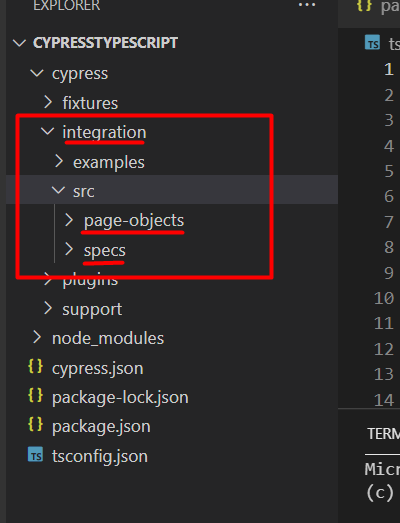The image size is (400, 523).
Task: Open the tsconfig.json file
Action: (100, 456)
